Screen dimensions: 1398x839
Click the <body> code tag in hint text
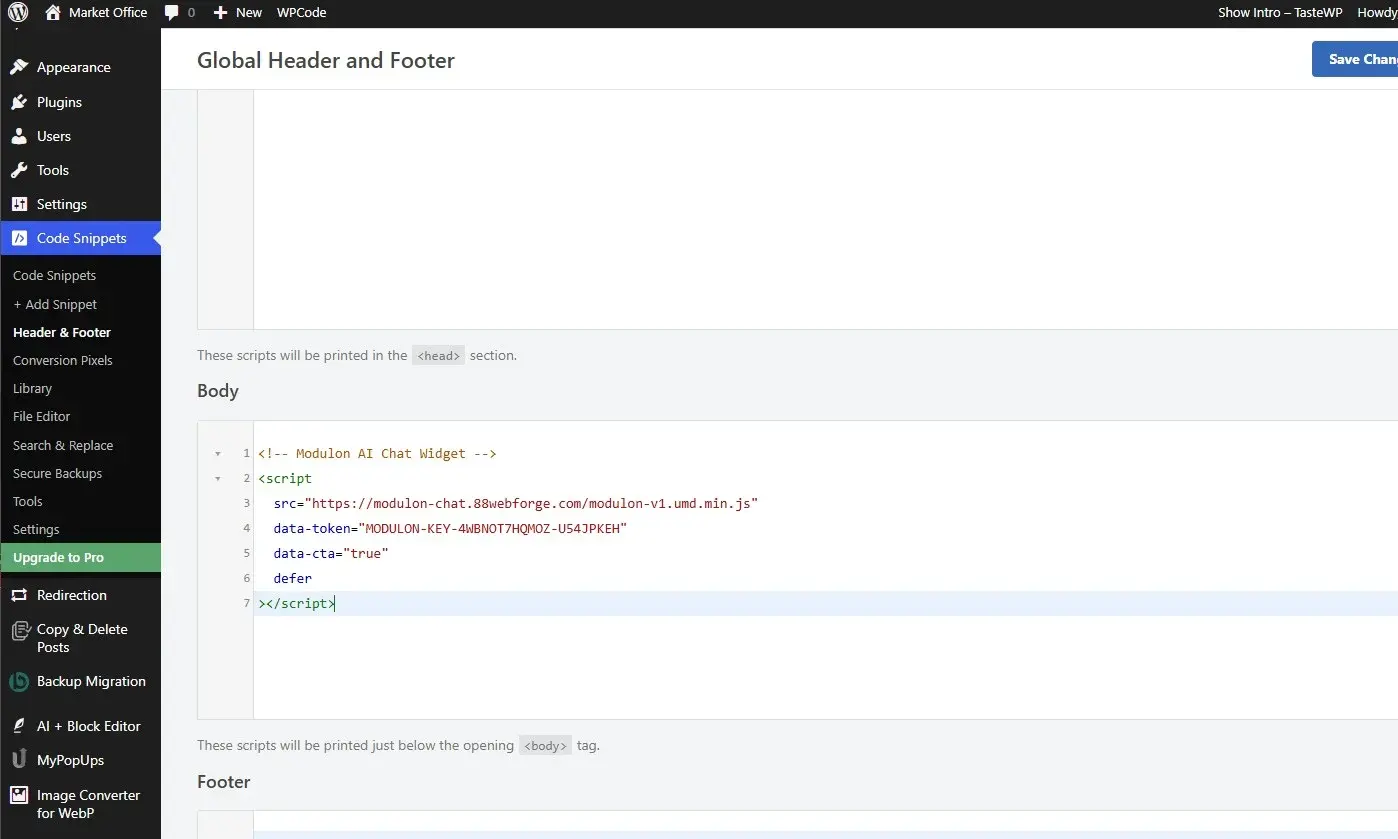click(x=545, y=746)
